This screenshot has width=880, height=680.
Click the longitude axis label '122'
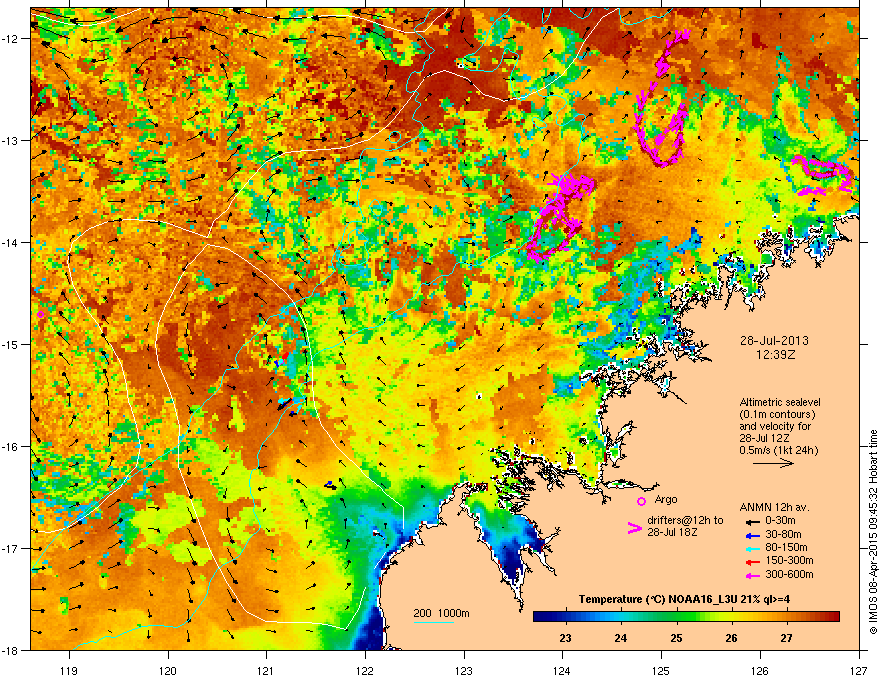[x=365, y=670]
